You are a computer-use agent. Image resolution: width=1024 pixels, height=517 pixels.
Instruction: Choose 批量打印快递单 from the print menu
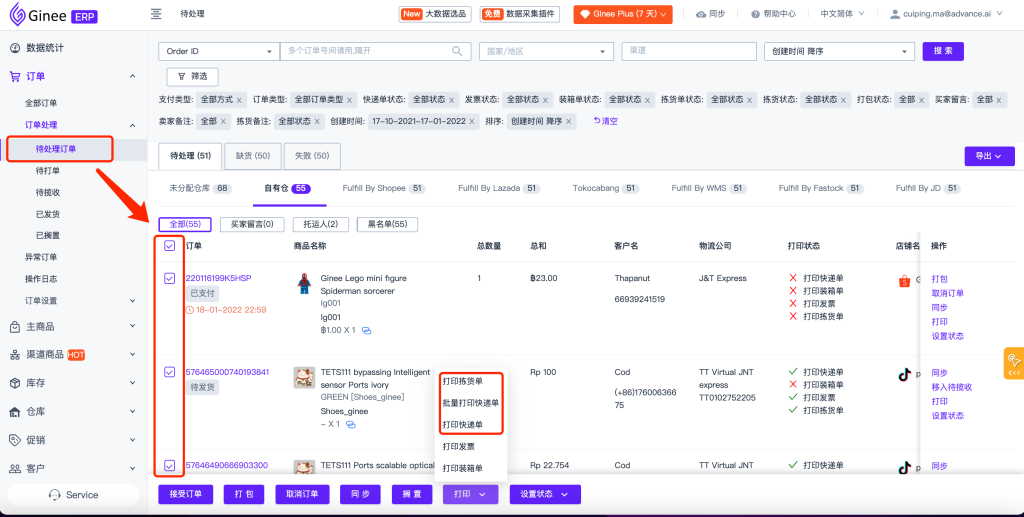click(x=471, y=403)
